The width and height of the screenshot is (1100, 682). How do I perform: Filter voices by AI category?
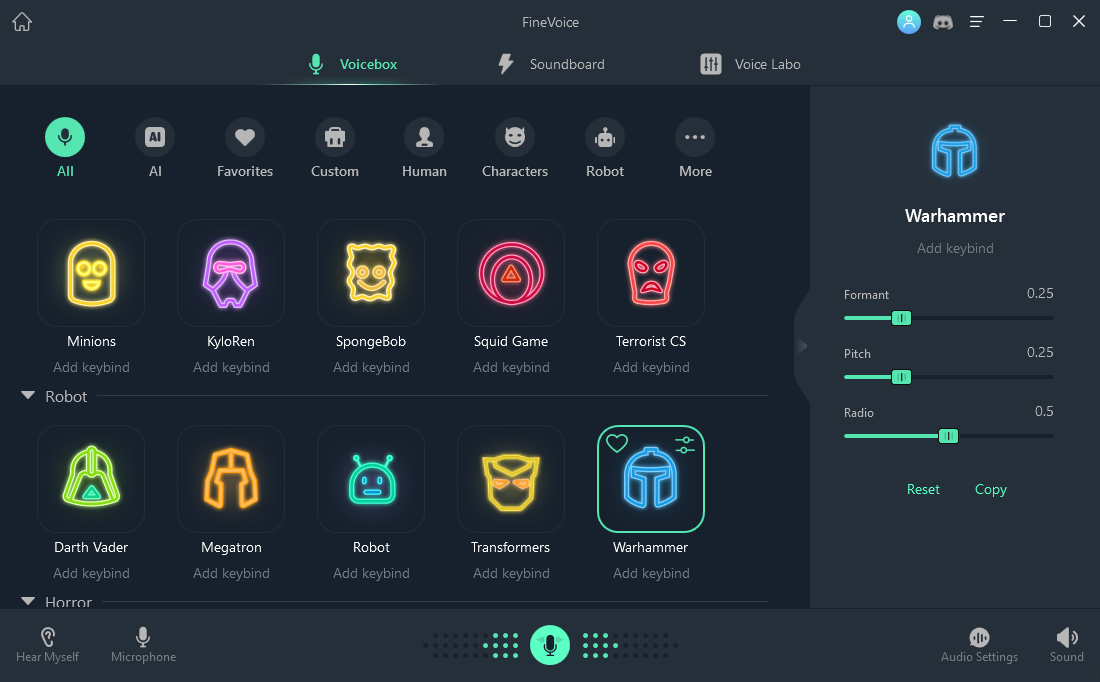click(x=155, y=148)
